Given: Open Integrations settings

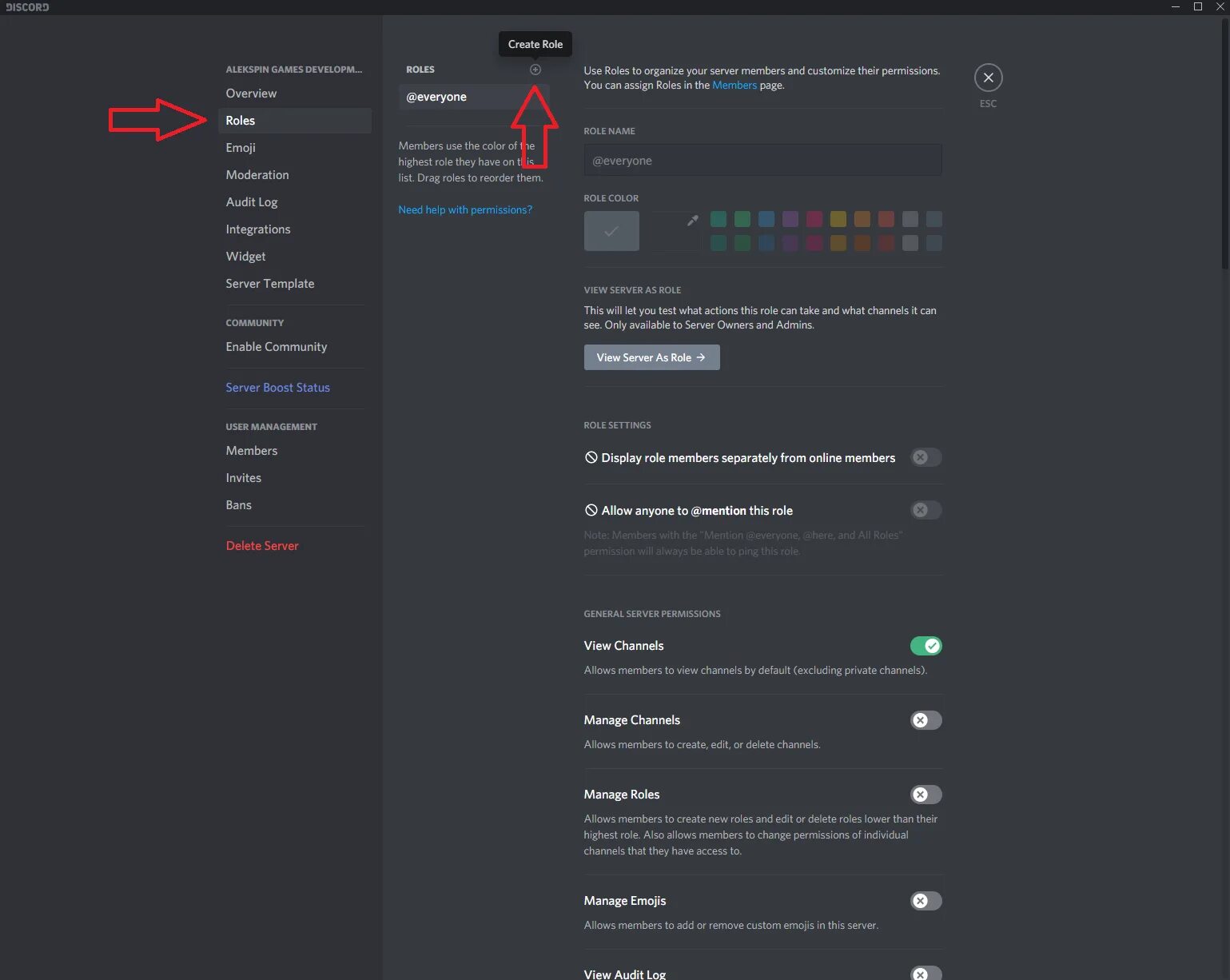Looking at the screenshot, I should (x=294, y=229).
